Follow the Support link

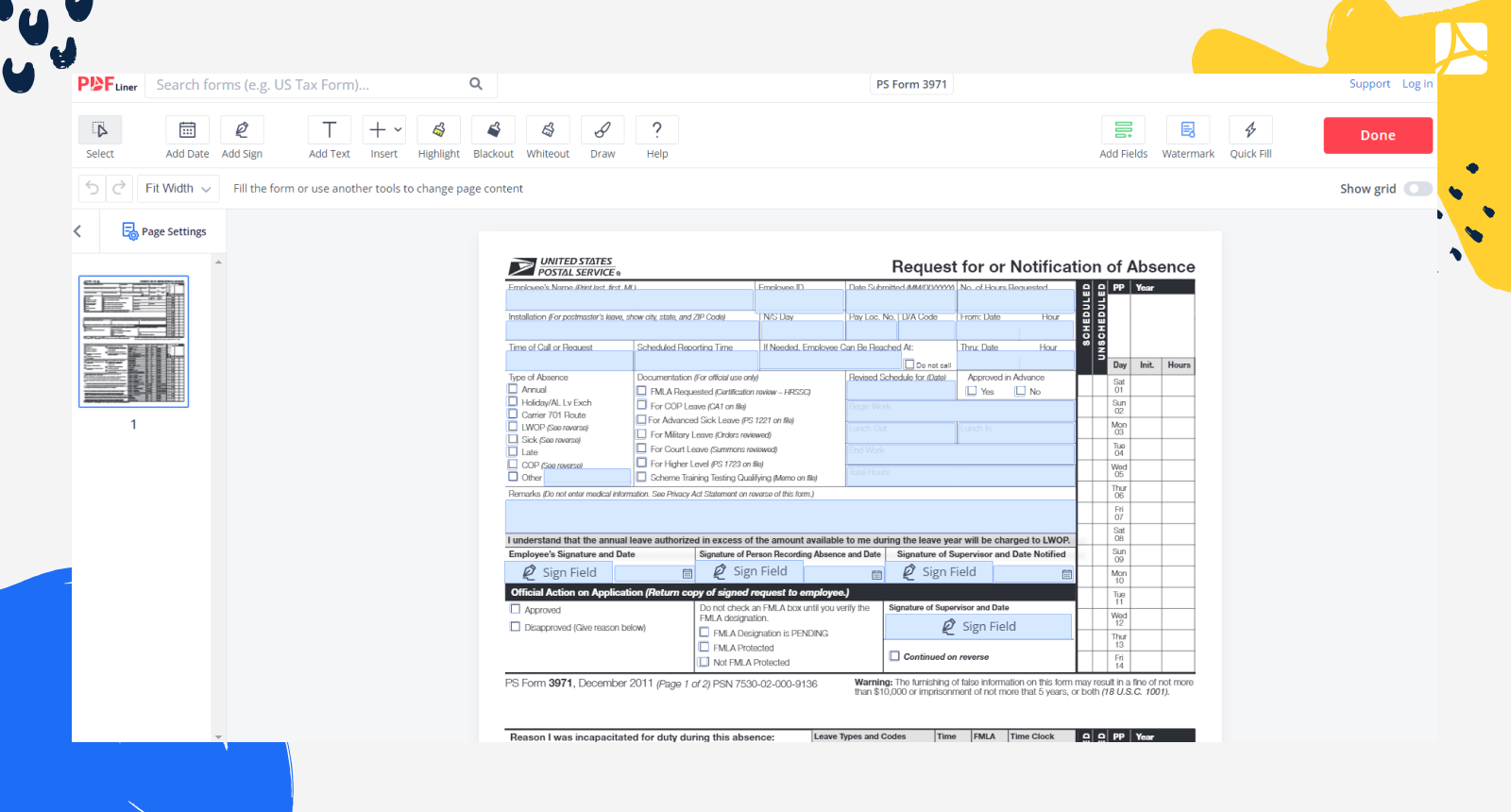pyautogui.click(x=1369, y=84)
